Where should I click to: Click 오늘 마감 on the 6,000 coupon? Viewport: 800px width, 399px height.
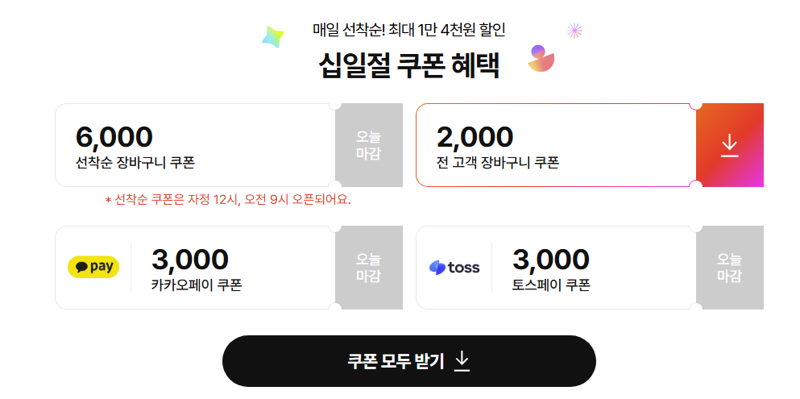(368, 145)
